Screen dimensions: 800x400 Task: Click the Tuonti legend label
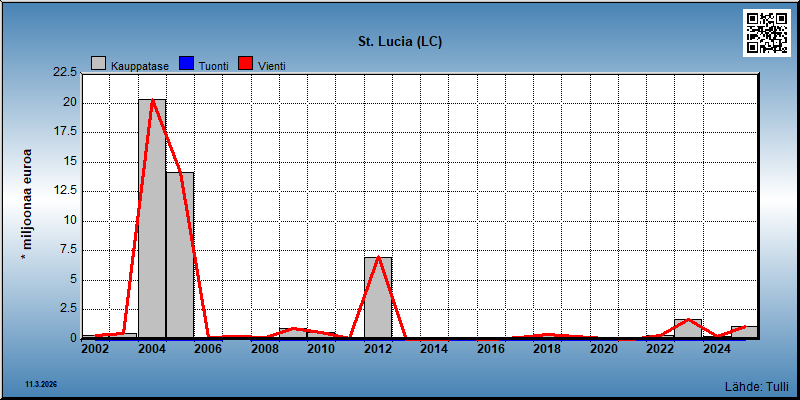coord(214,66)
